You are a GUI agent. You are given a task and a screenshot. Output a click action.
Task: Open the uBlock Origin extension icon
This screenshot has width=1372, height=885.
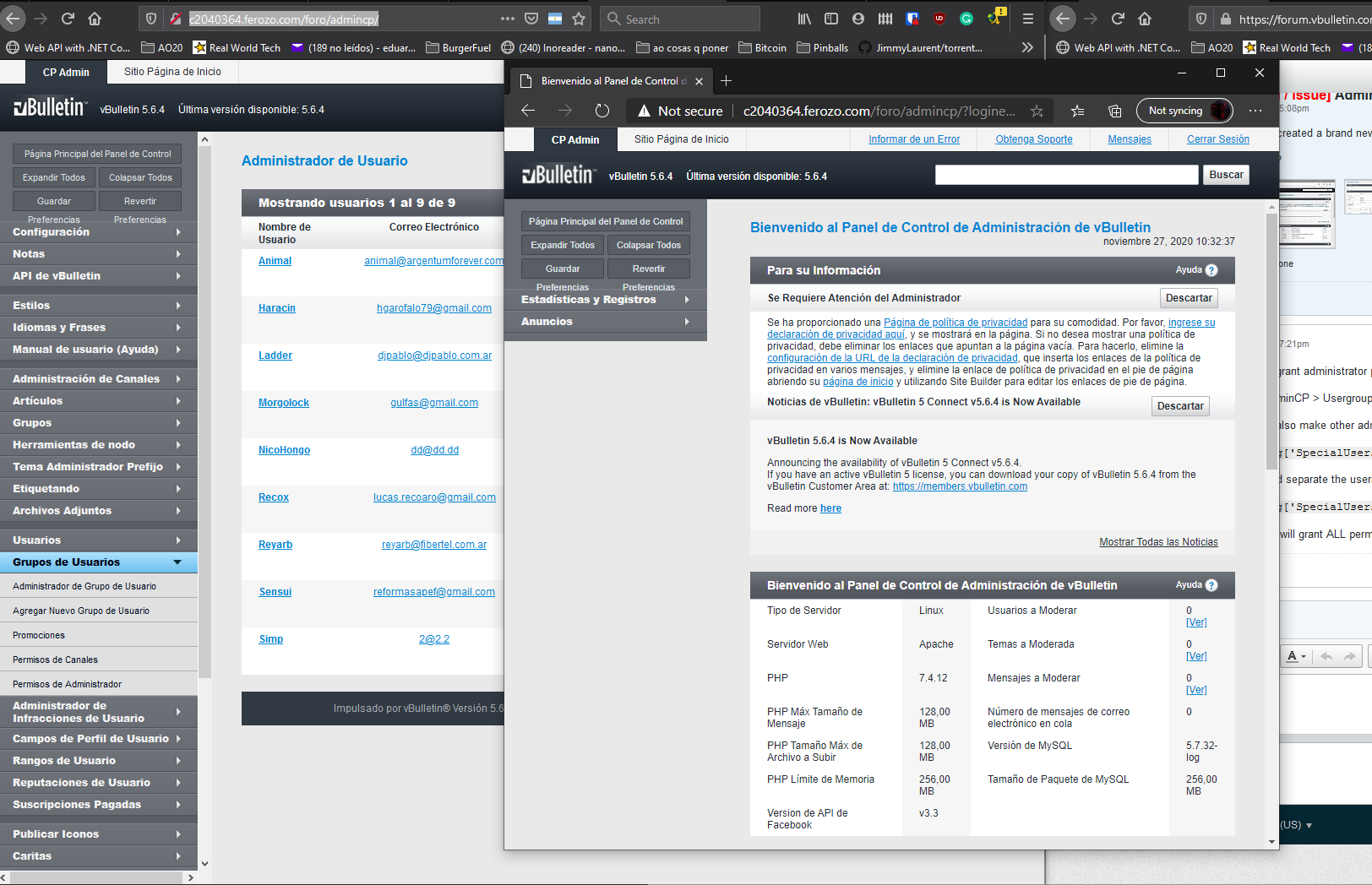[939, 19]
